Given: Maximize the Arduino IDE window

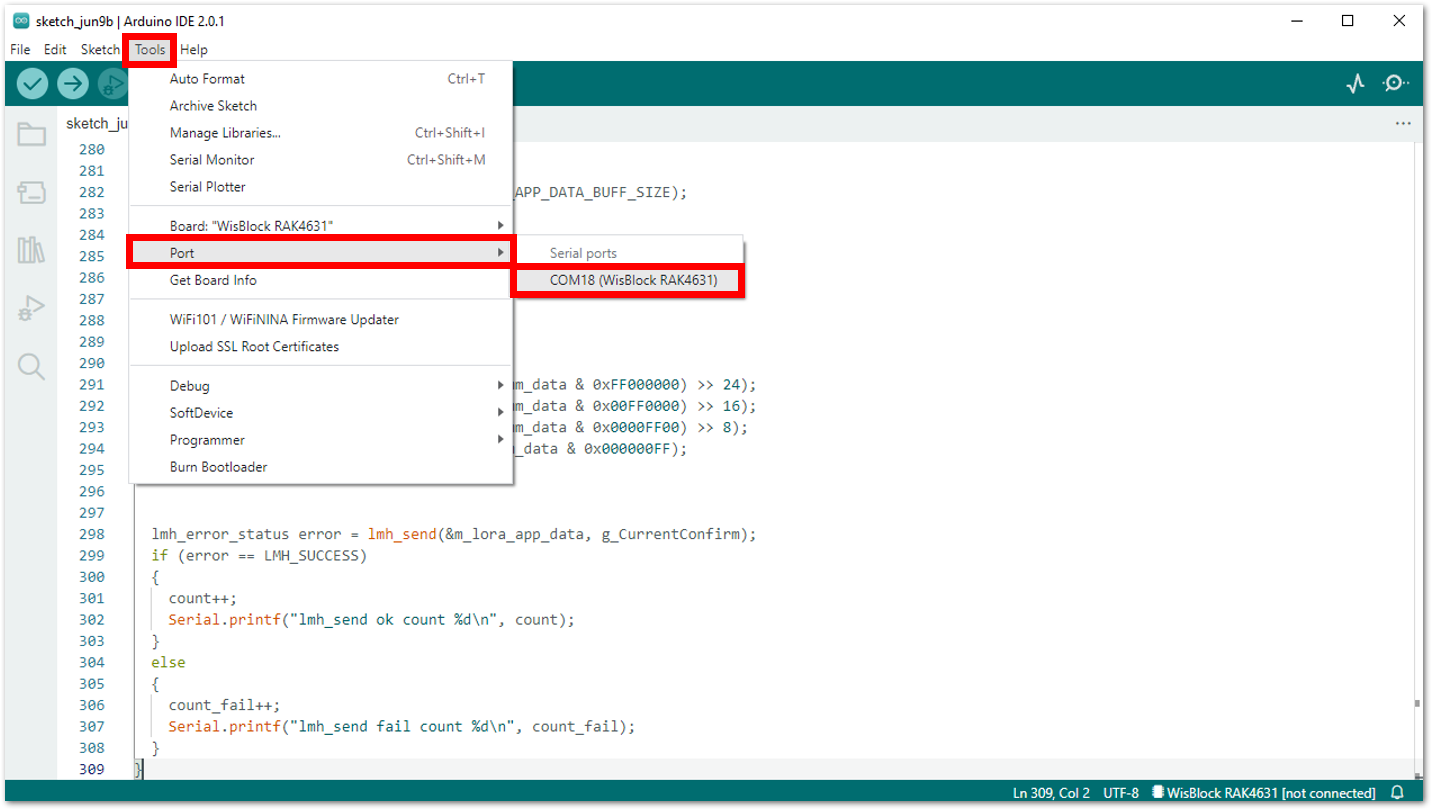Looking at the screenshot, I should (1348, 21).
